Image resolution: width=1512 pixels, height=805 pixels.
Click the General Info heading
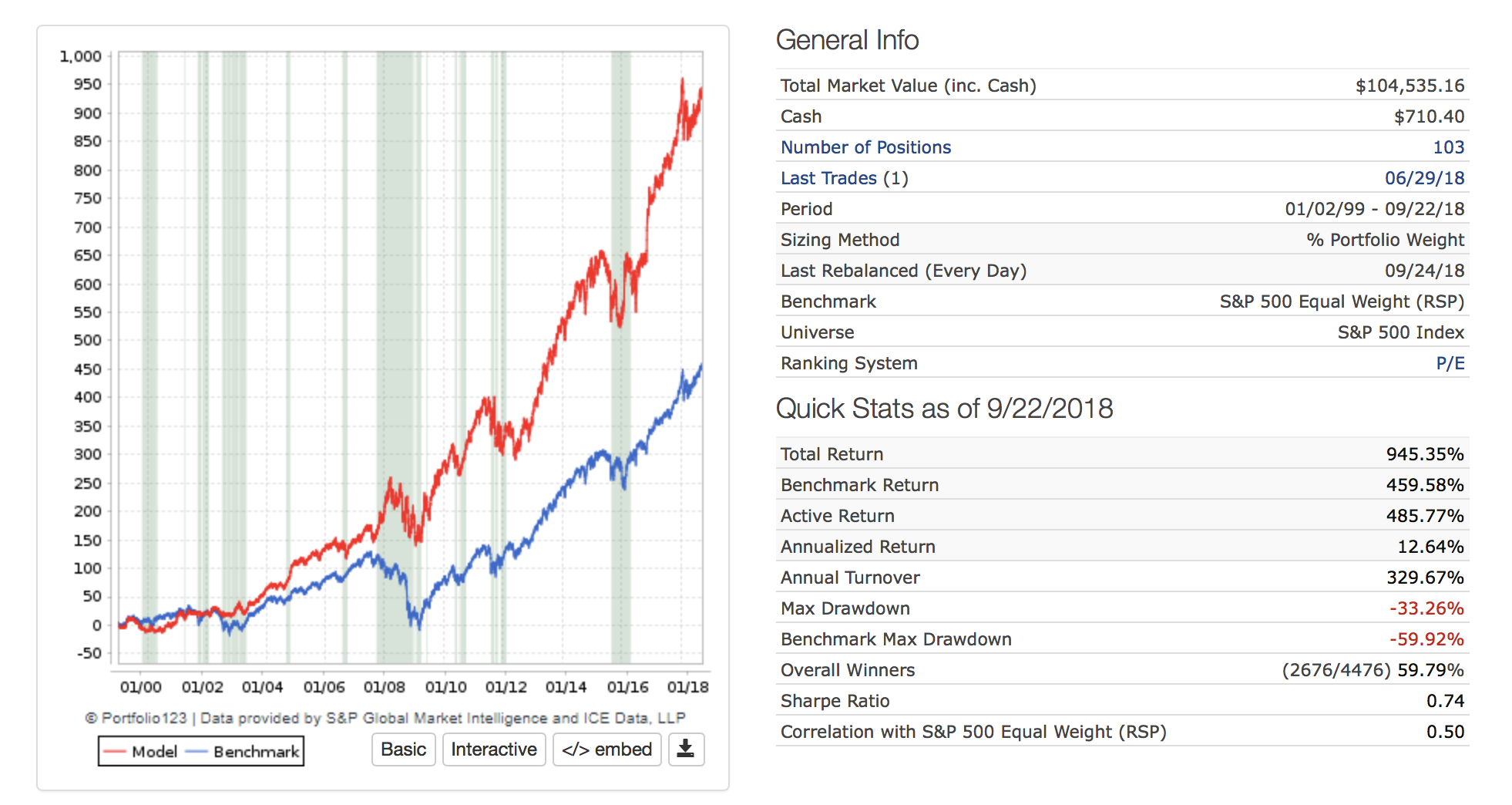847,40
